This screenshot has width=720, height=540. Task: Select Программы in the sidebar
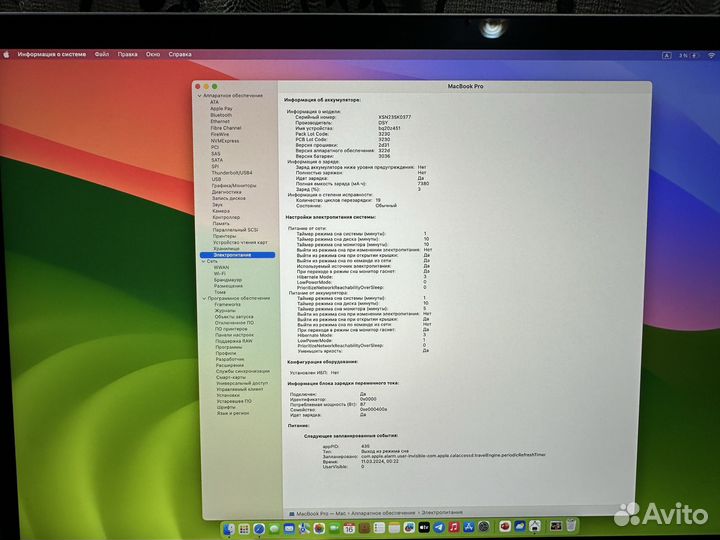click(229, 347)
